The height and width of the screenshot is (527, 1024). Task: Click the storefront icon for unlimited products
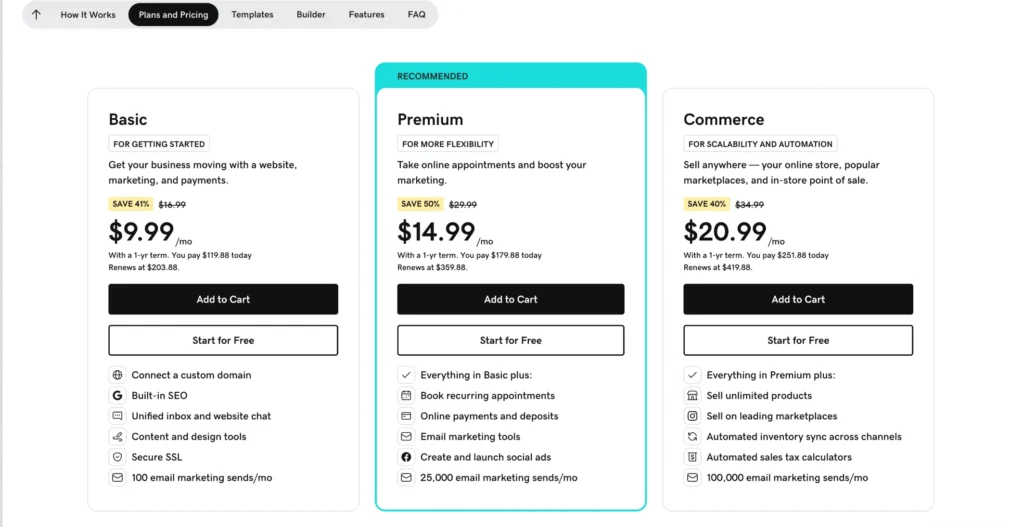pos(692,396)
